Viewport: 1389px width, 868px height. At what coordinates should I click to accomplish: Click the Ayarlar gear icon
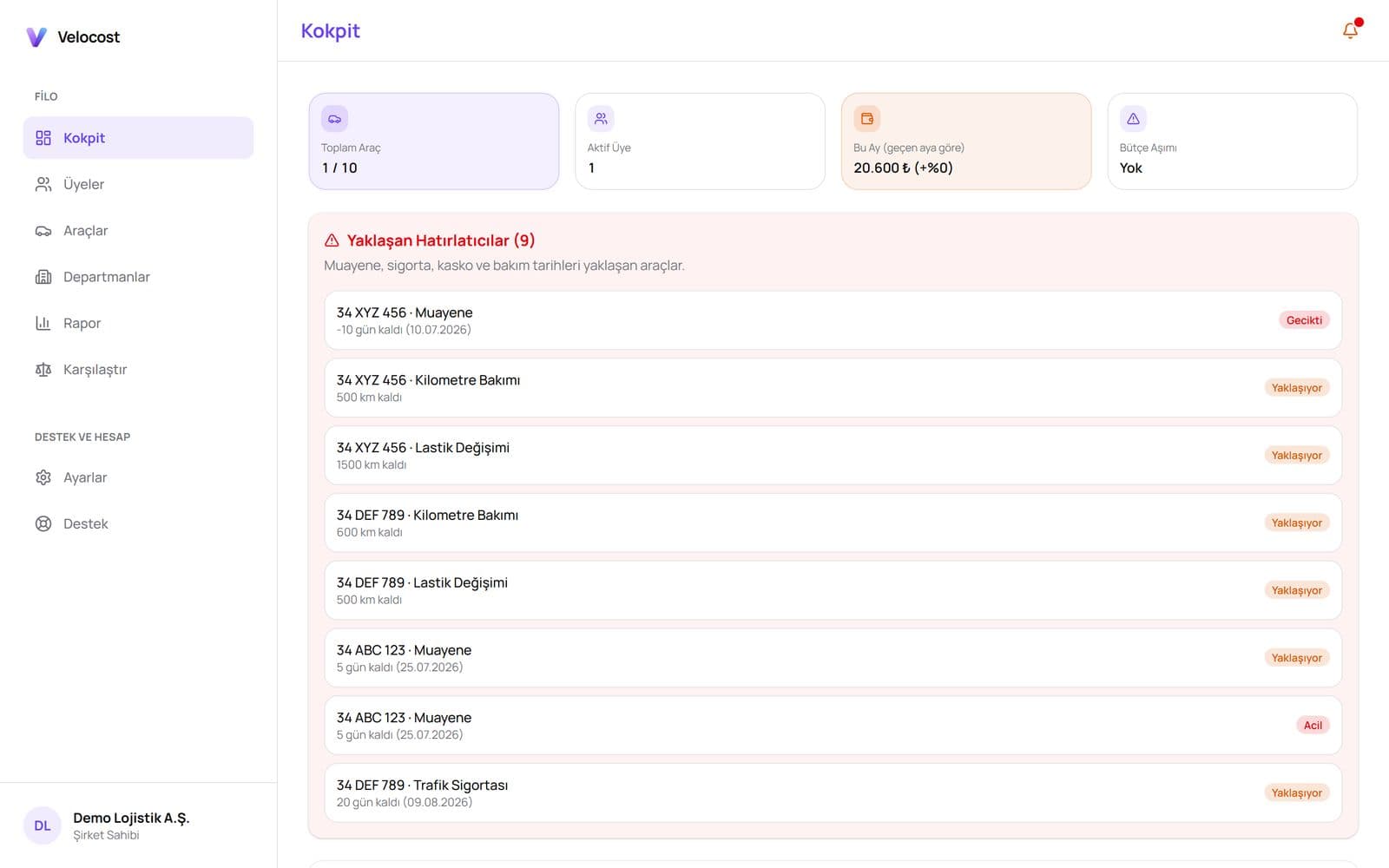point(43,477)
